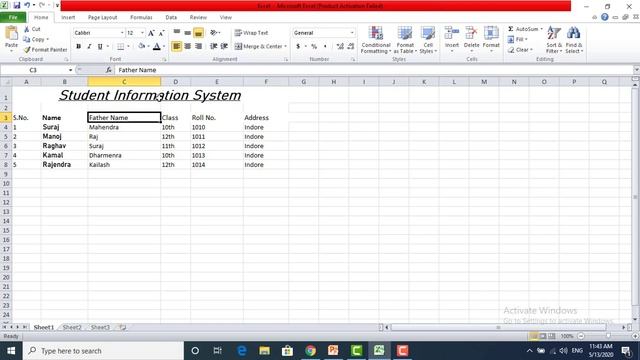Switch to the Page Layout tab
Image resolution: width=640 pixels, height=360 pixels.
coord(102,18)
